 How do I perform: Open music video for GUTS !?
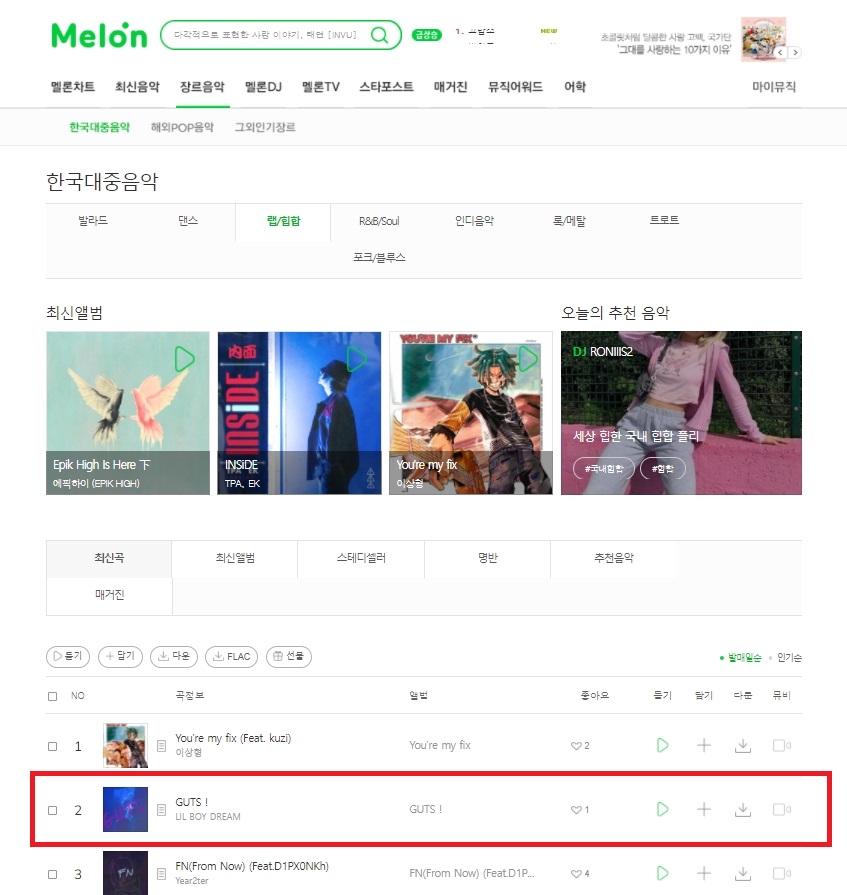pos(781,809)
